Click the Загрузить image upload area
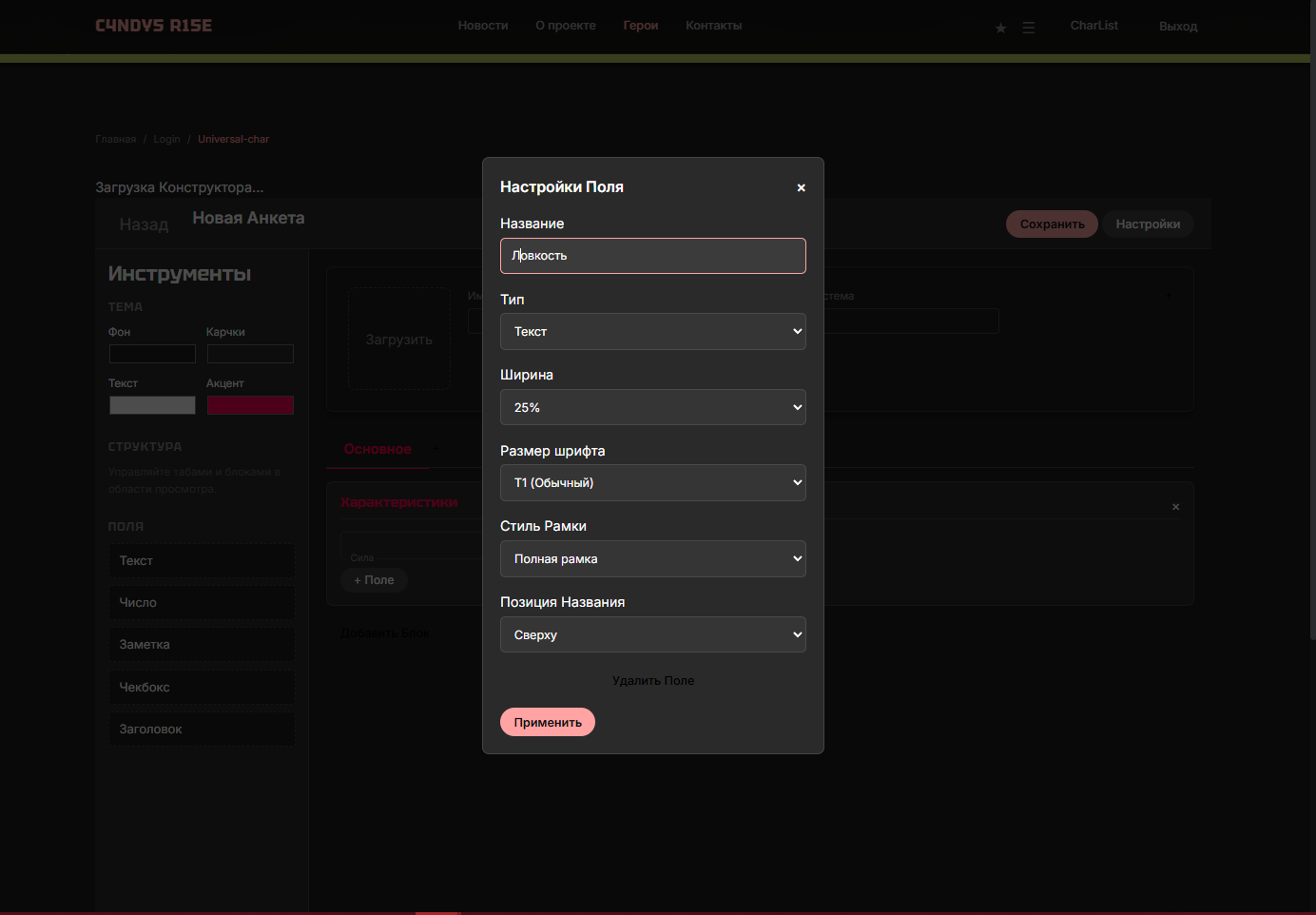1316x915 pixels. tap(399, 339)
